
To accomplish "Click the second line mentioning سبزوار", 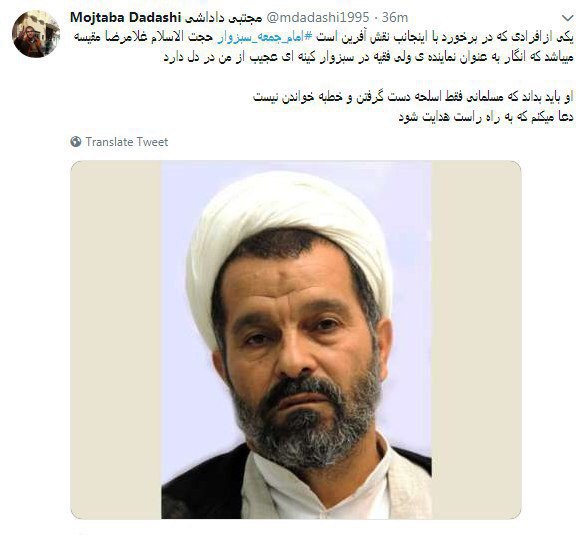I will (x=368, y=58).
